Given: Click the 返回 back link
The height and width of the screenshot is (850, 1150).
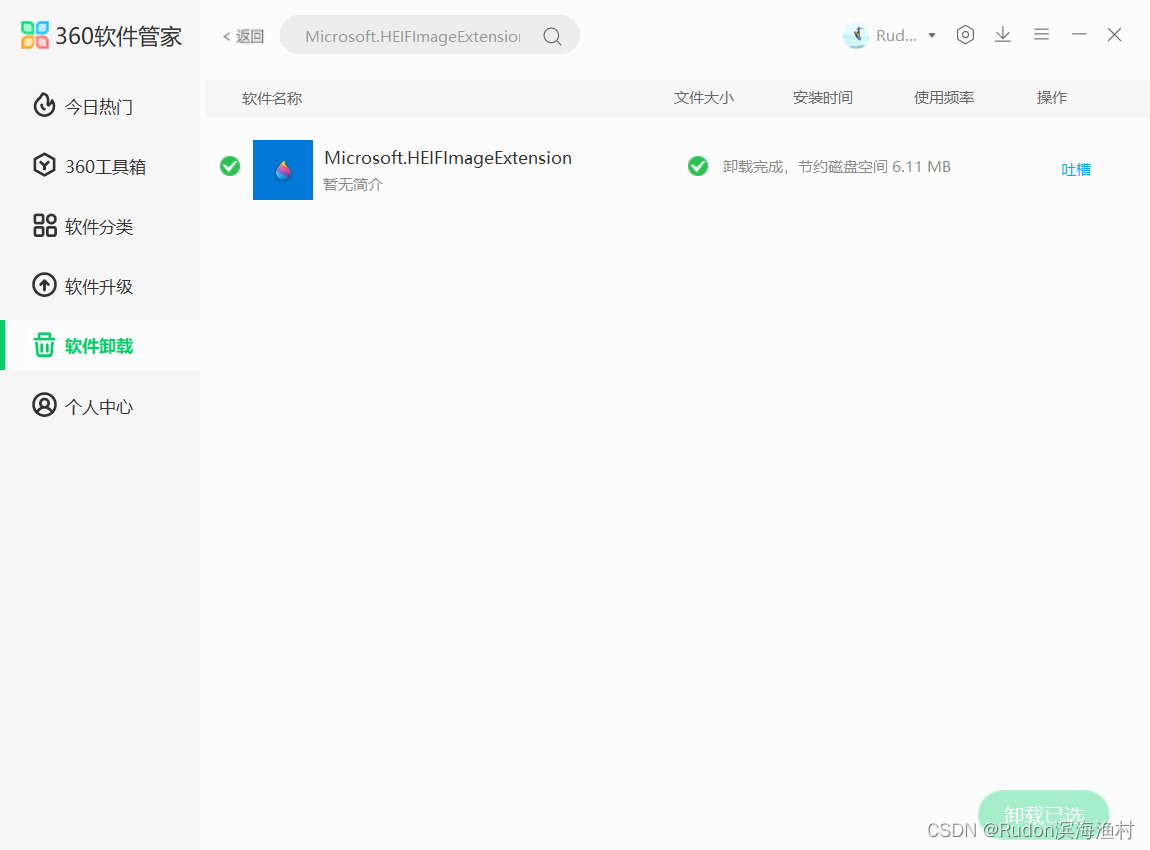Looking at the screenshot, I should point(243,37).
